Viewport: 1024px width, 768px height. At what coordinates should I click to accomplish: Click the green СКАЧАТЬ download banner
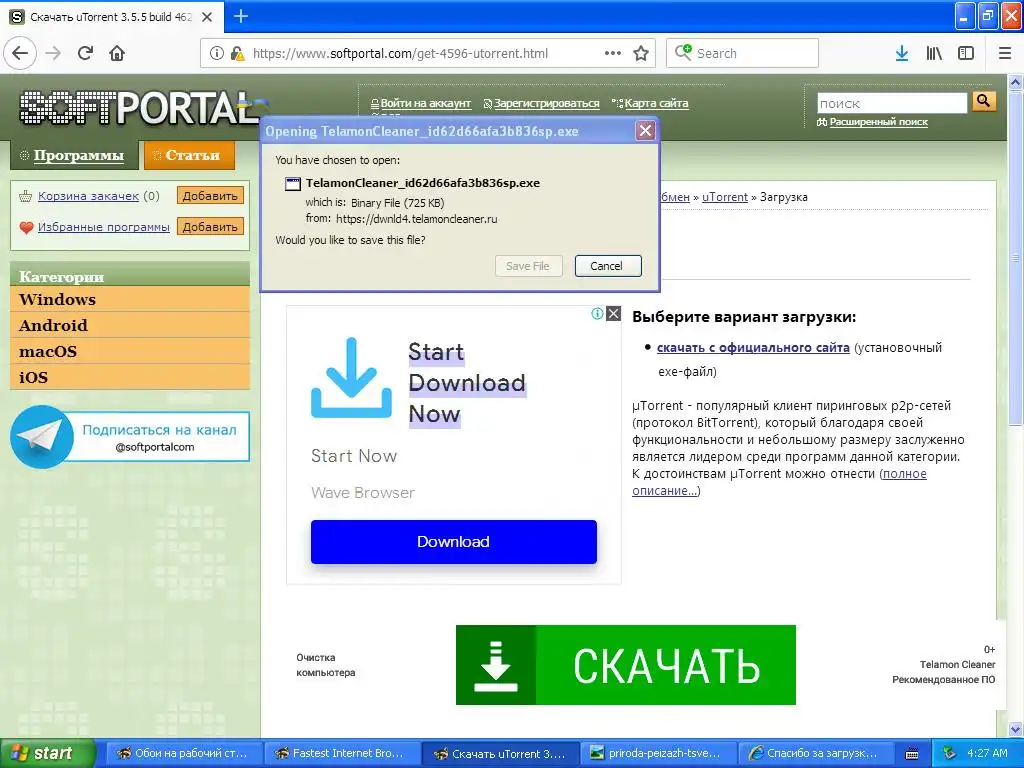coord(626,665)
